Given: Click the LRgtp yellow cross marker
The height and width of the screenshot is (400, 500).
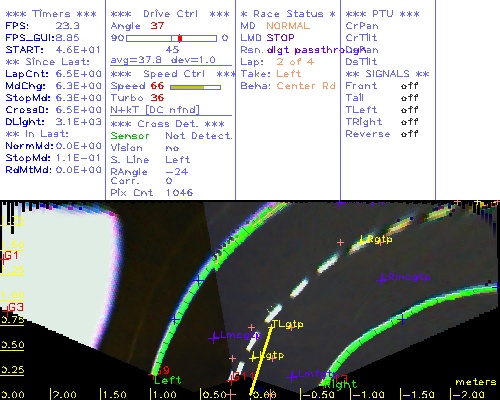Looking at the screenshot, I should [x=363, y=239].
